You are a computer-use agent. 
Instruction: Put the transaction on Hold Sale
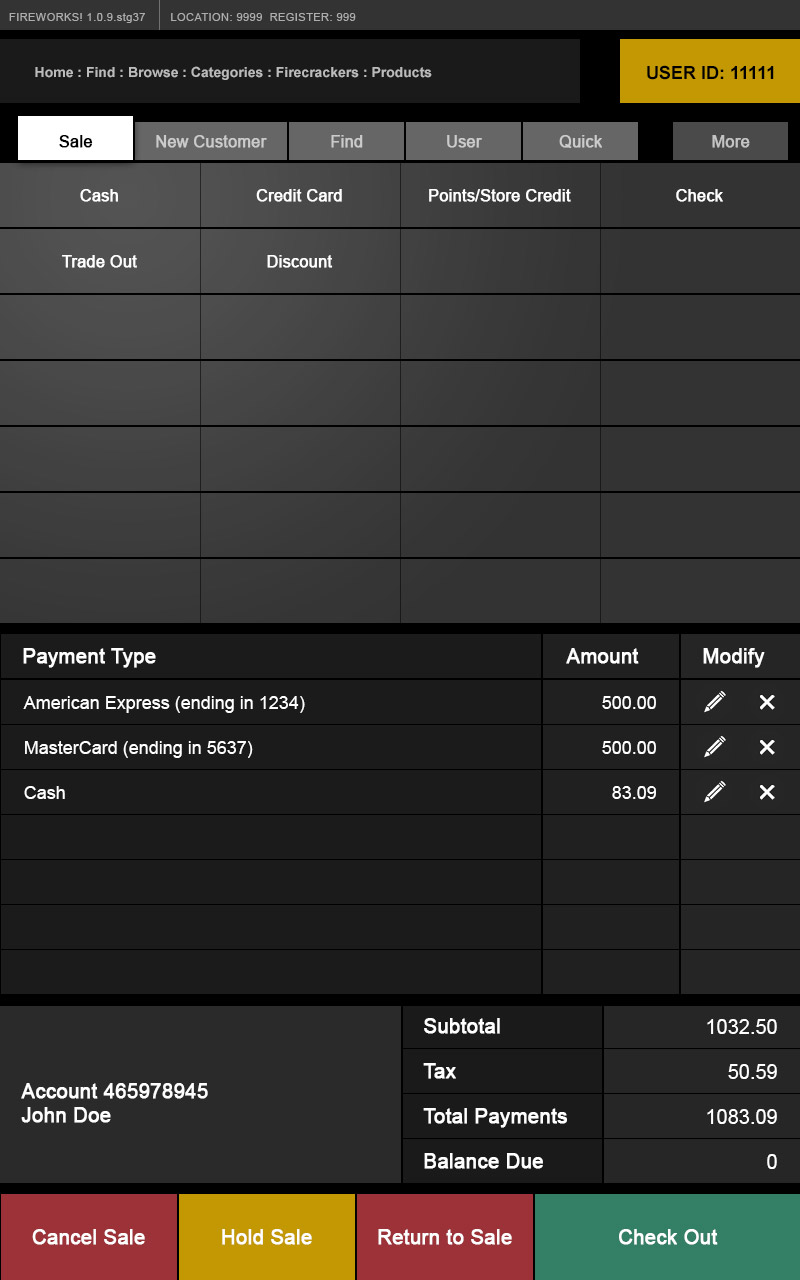pyautogui.click(x=266, y=1237)
